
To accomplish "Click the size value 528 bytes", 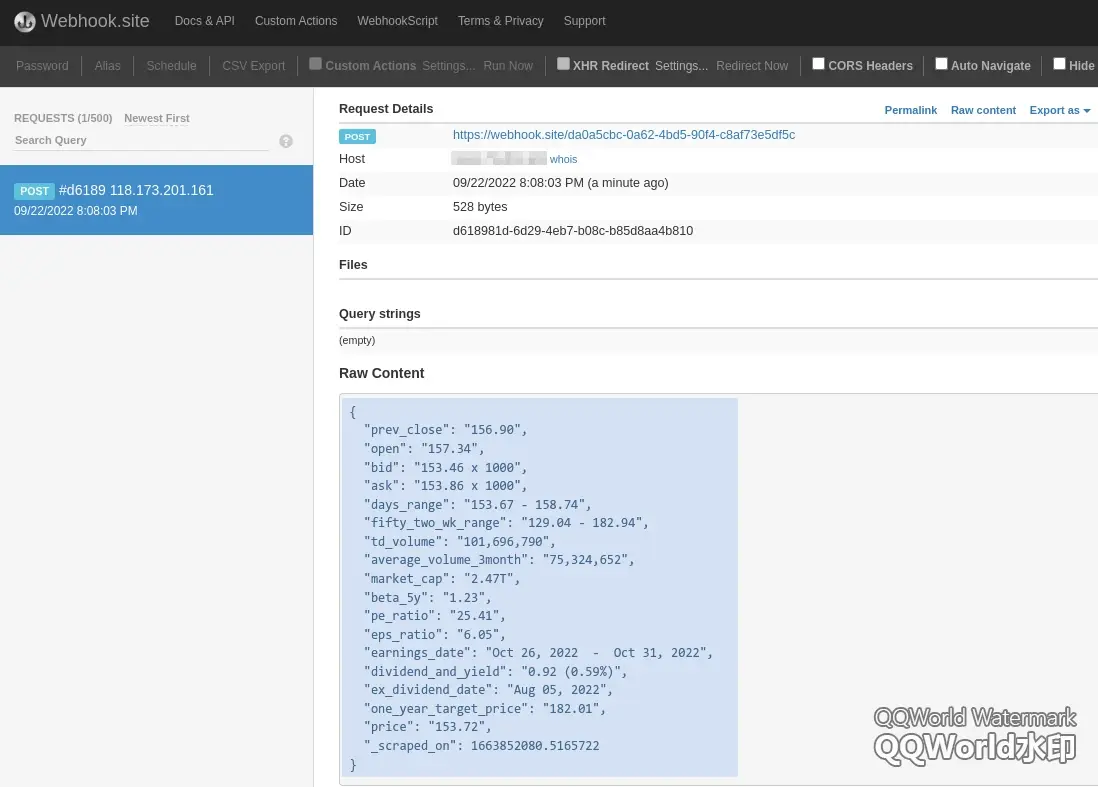I will click(x=480, y=207).
